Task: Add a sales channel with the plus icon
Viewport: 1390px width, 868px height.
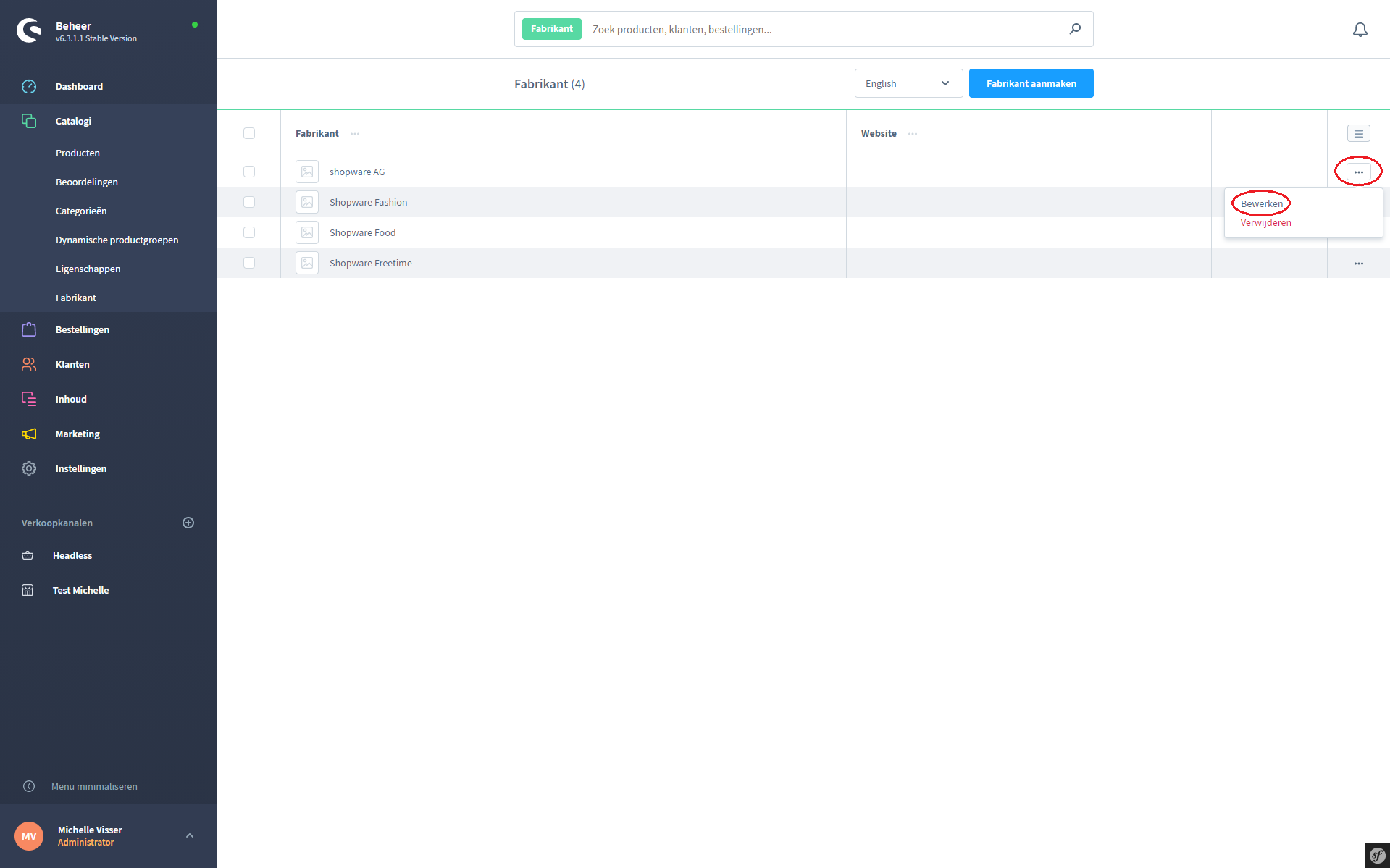Action: click(x=188, y=523)
